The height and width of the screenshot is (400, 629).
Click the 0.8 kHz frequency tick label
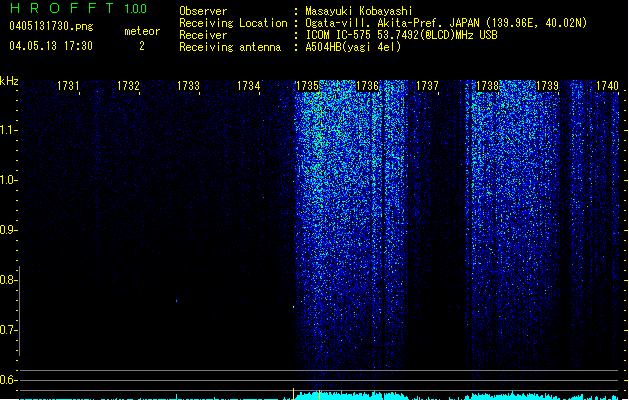(x=8, y=280)
